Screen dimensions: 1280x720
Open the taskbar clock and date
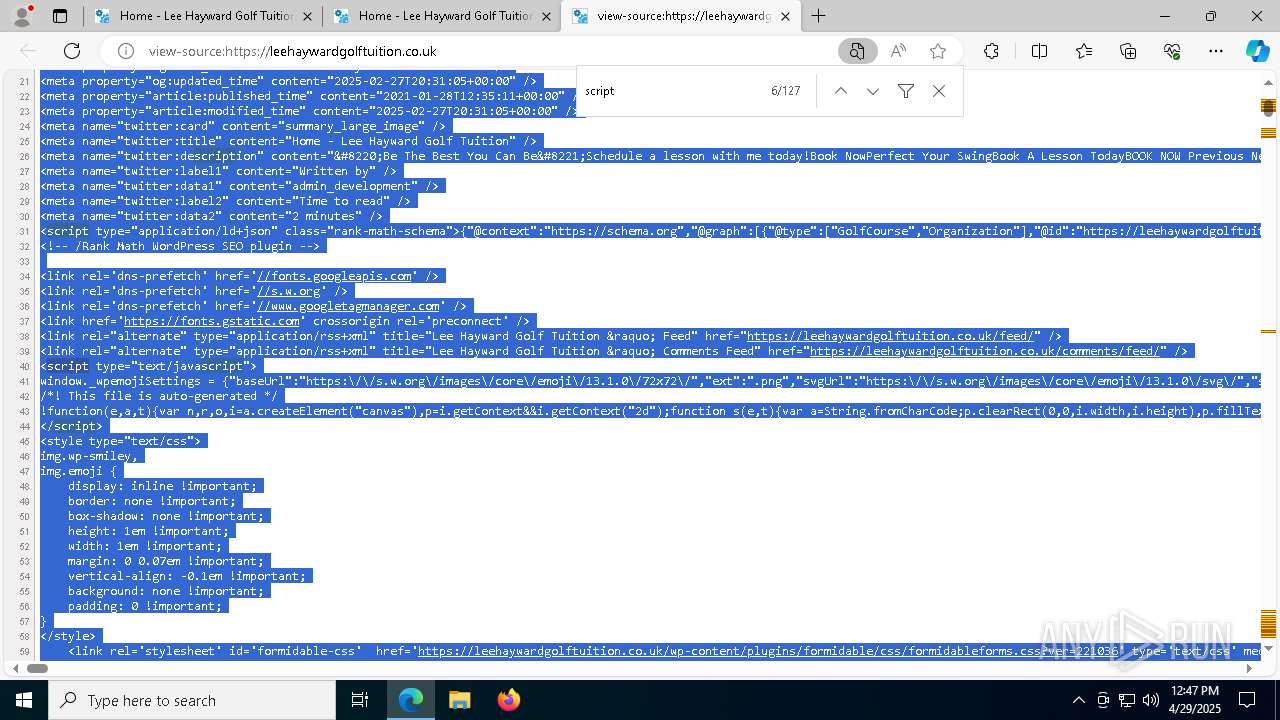1194,700
